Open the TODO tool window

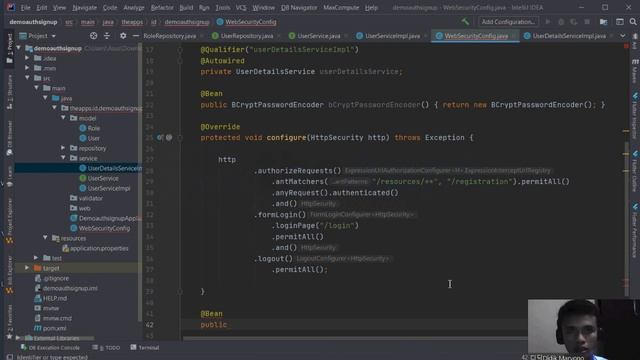pyautogui.click(x=106, y=347)
